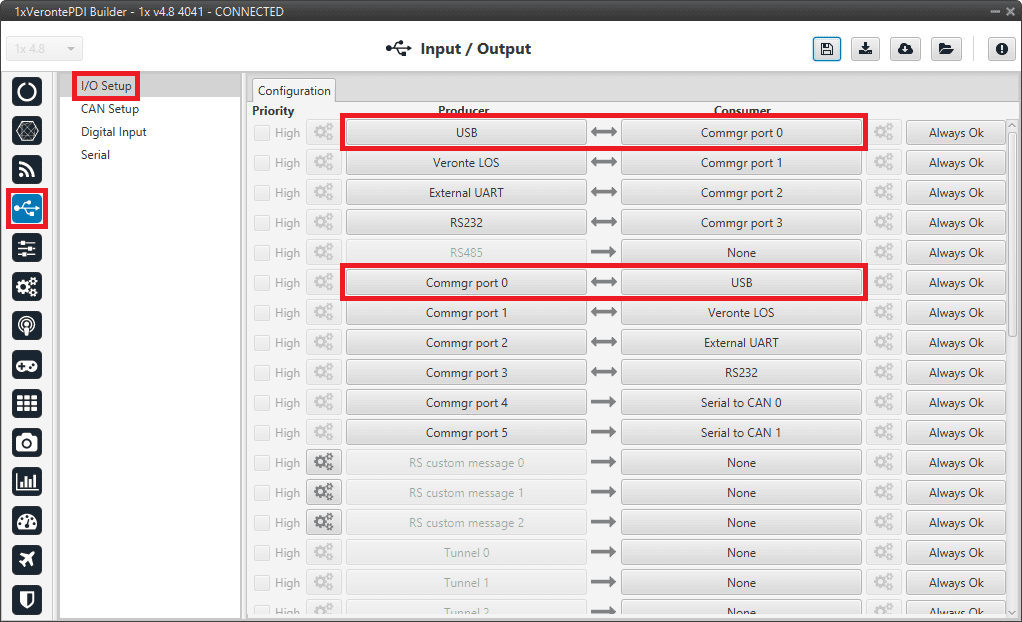Open consumer selector for RS485 showing None
The width and height of the screenshot is (1022, 622).
pos(741,253)
